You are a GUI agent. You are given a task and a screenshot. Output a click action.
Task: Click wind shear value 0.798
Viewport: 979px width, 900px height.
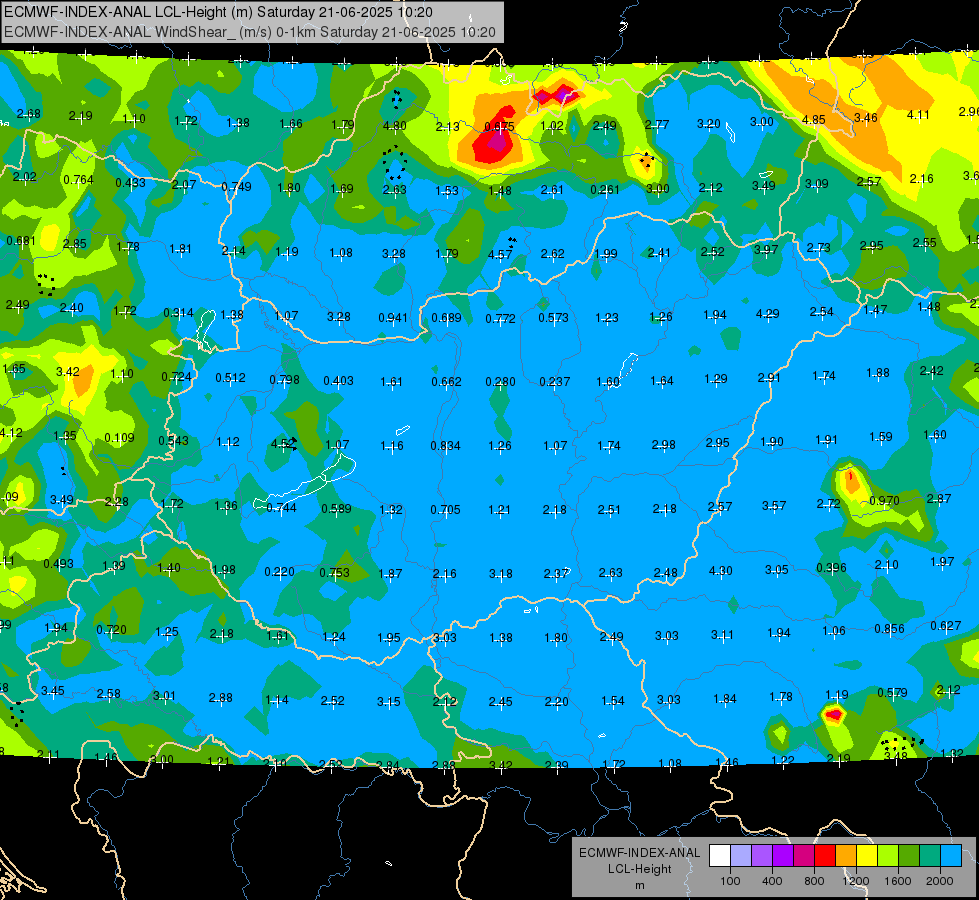[285, 380]
